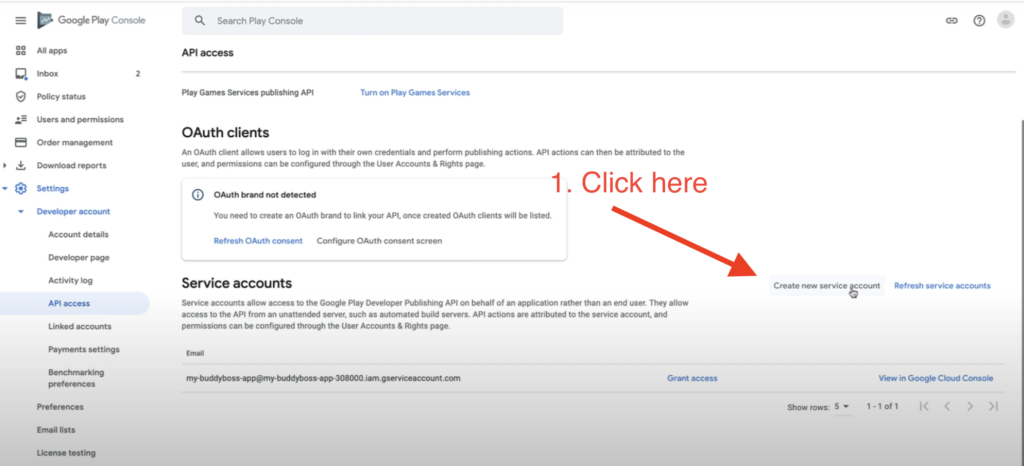Open the Activity log page
1024x466 pixels.
pyautogui.click(x=70, y=281)
